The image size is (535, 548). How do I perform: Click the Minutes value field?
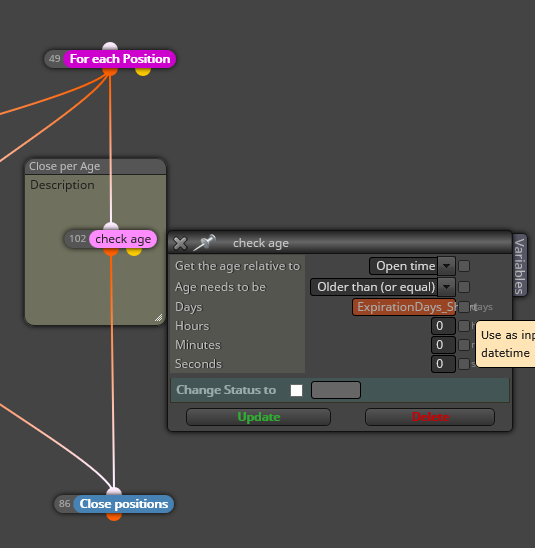point(443,345)
